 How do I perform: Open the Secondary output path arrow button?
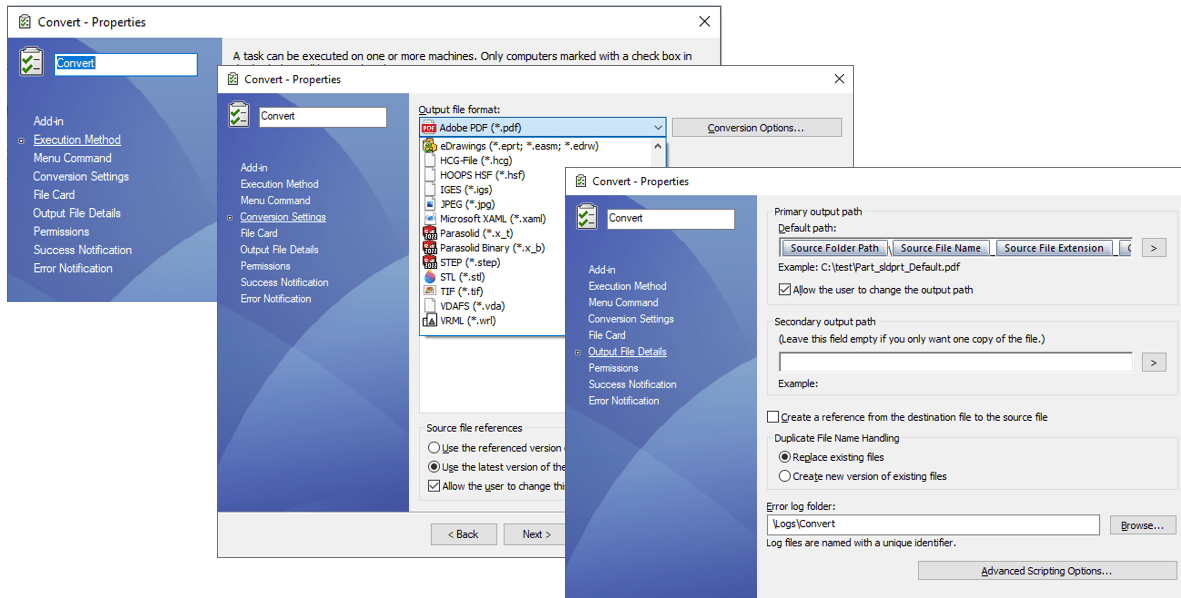[x=1154, y=363]
